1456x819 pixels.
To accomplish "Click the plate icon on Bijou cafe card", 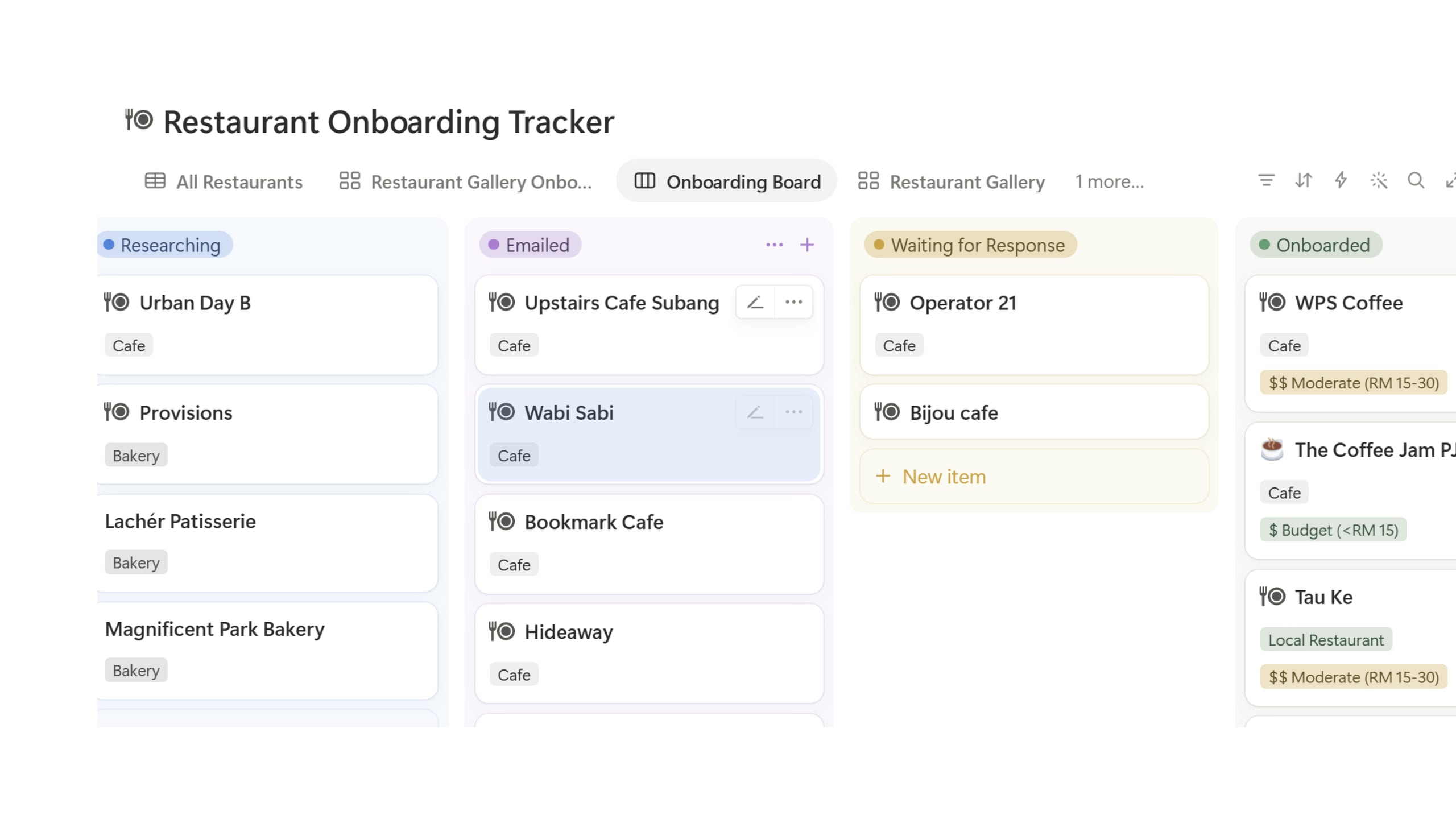I will click(887, 412).
